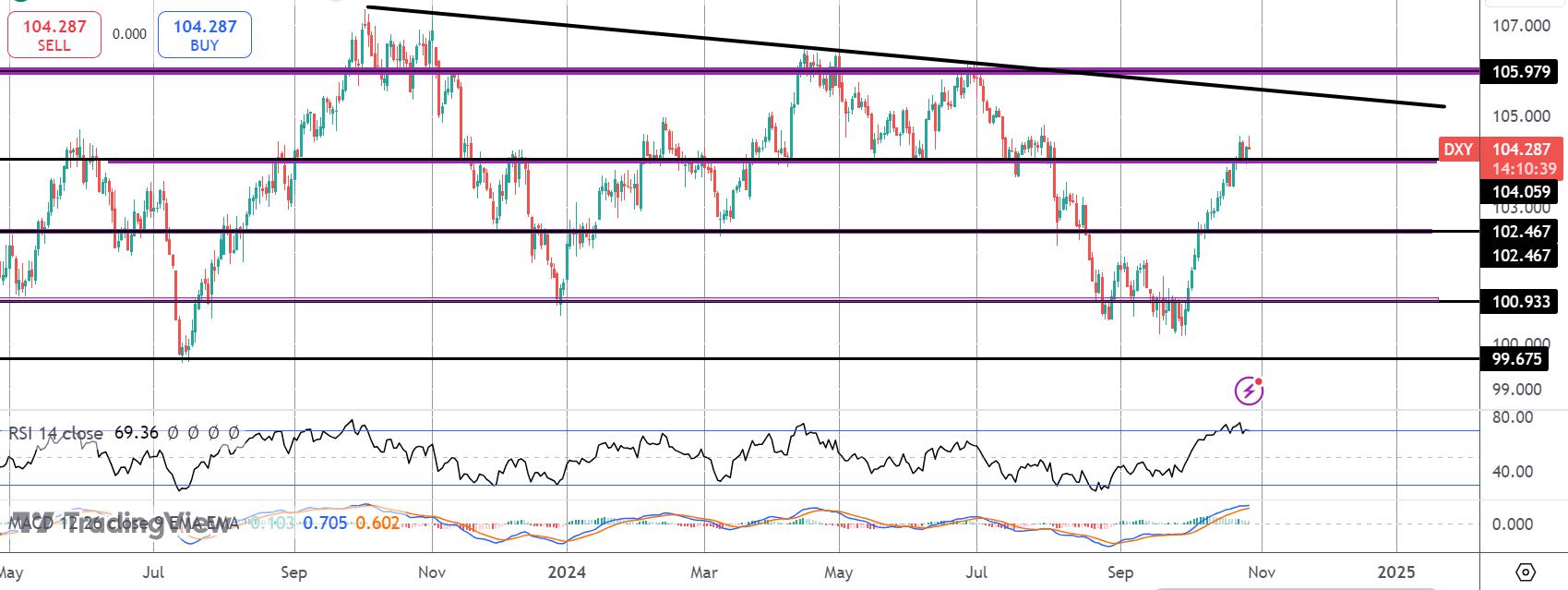
Task: Click the 104.059 horizontal line label
Action: [x=1521, y=192]
